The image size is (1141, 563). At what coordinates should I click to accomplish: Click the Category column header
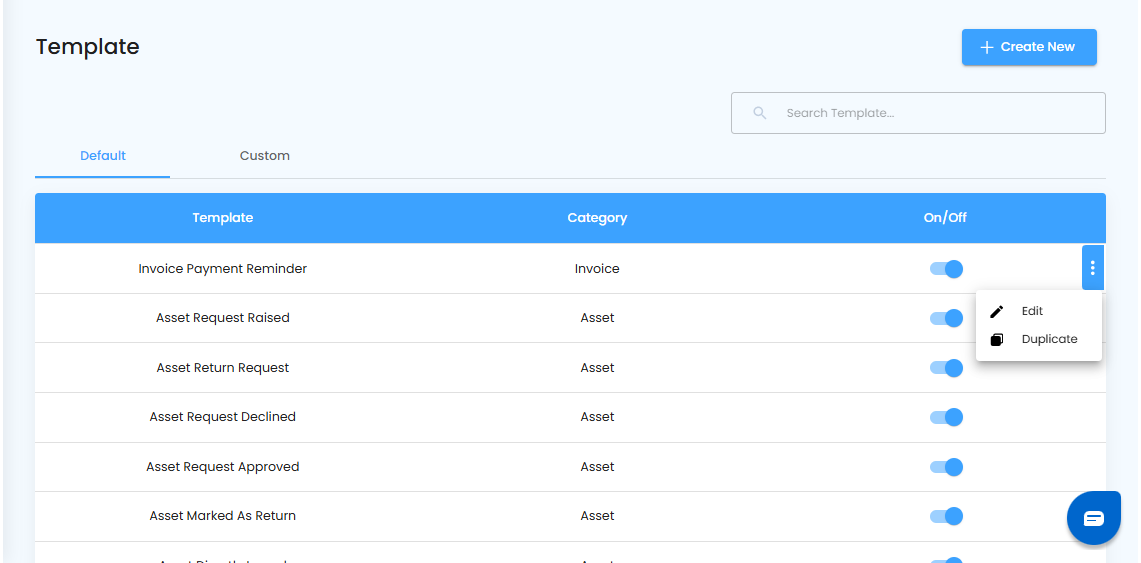[597, 218]
